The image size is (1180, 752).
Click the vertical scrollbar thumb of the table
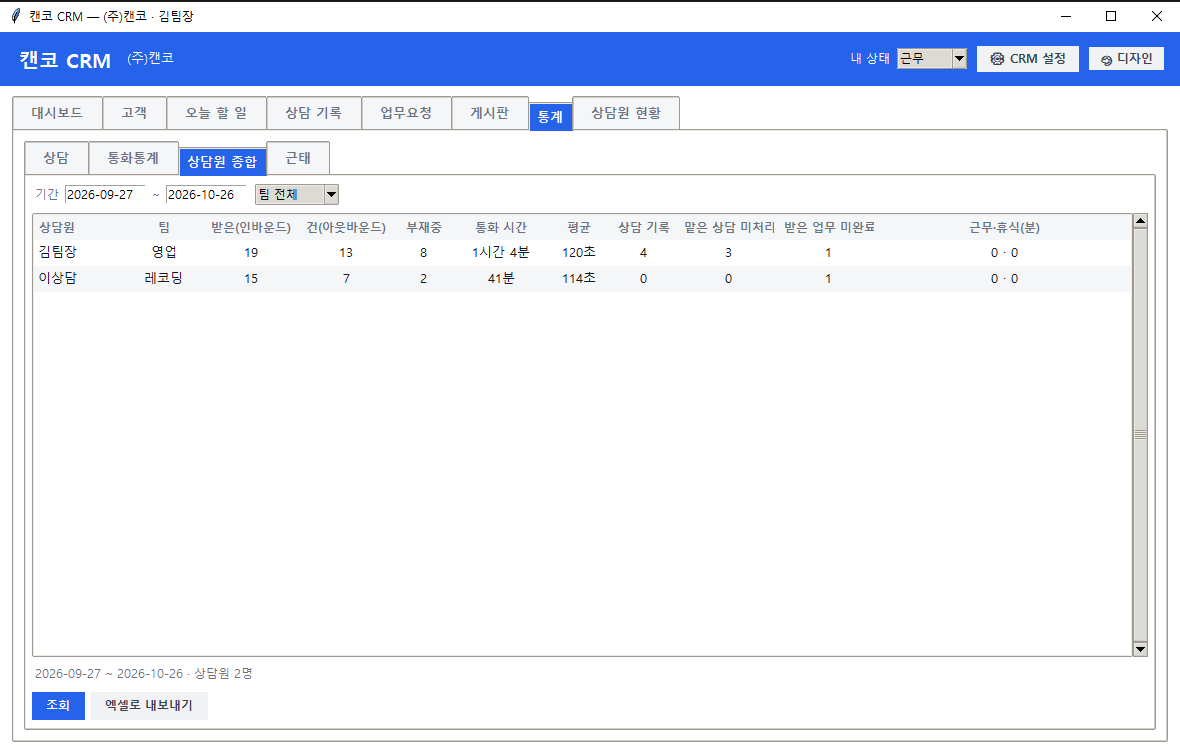1140,434
